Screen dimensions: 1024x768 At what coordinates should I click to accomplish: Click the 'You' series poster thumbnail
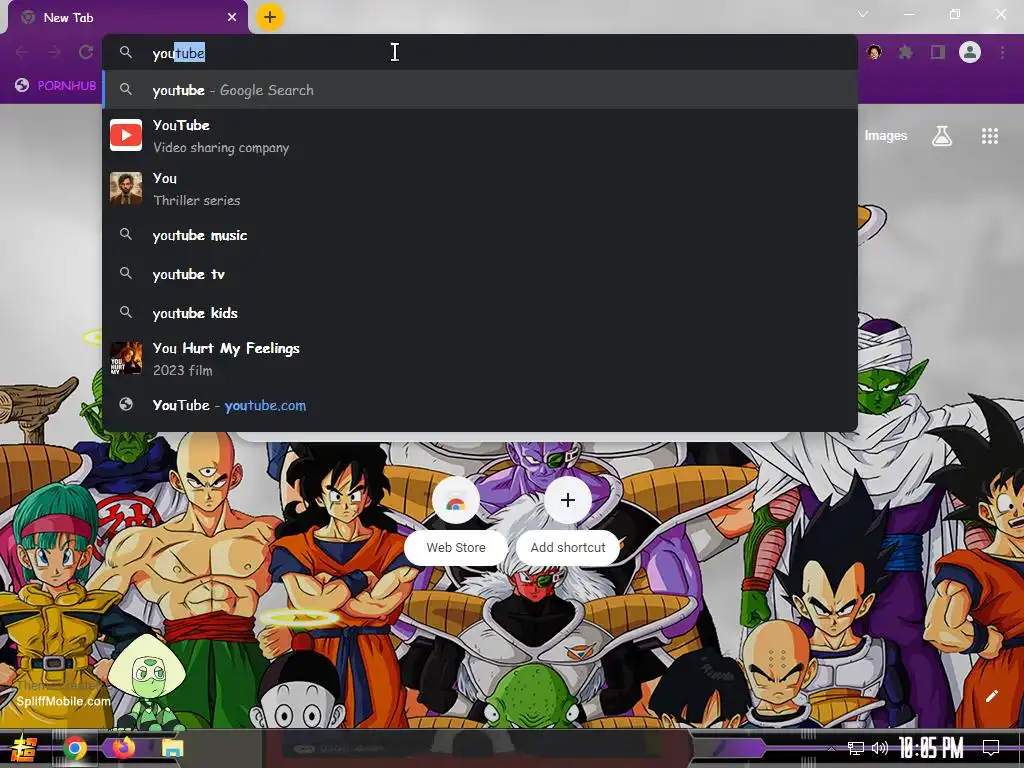click(126, 189)
